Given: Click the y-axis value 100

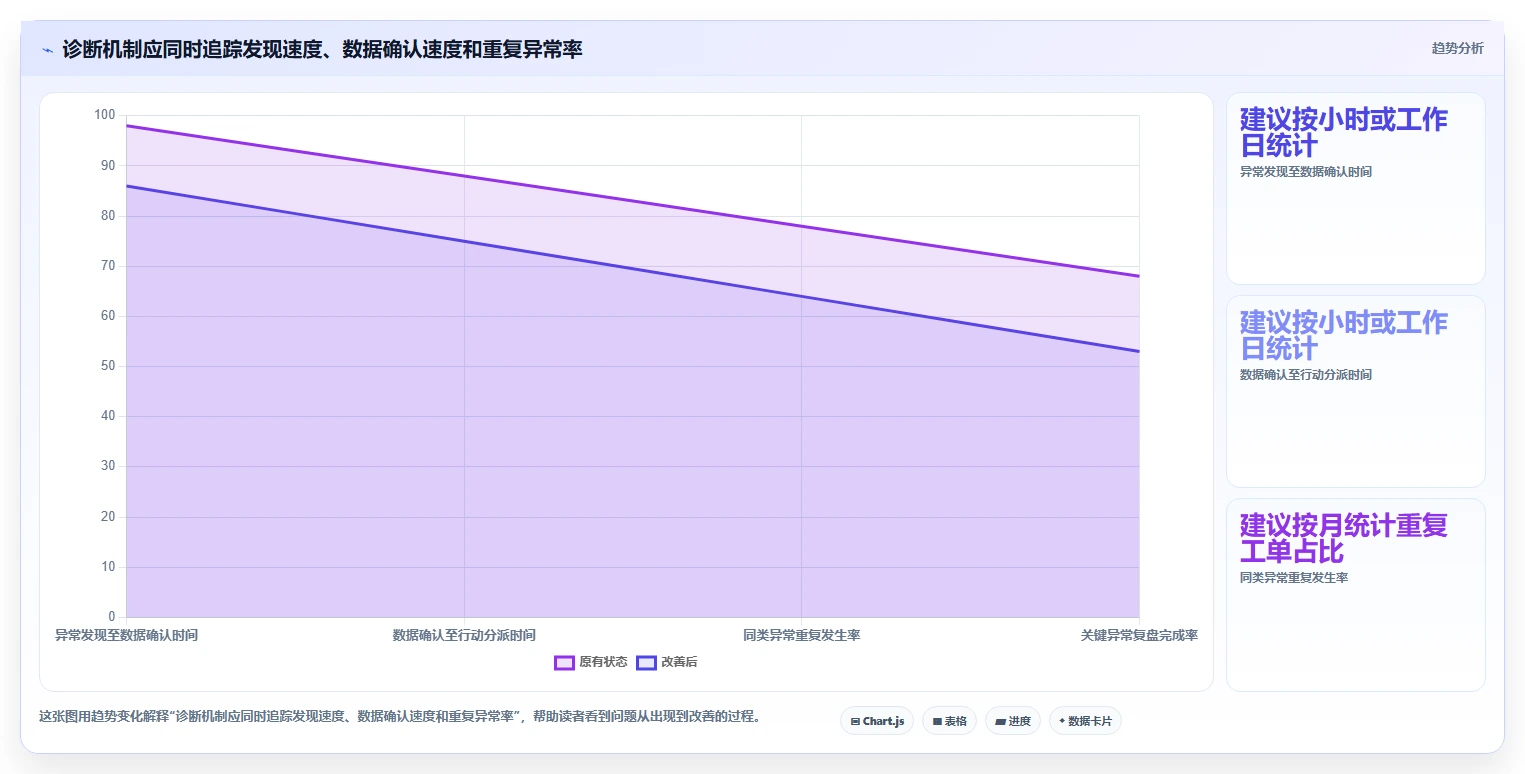Looking at the screenshot, I should 105,115.
